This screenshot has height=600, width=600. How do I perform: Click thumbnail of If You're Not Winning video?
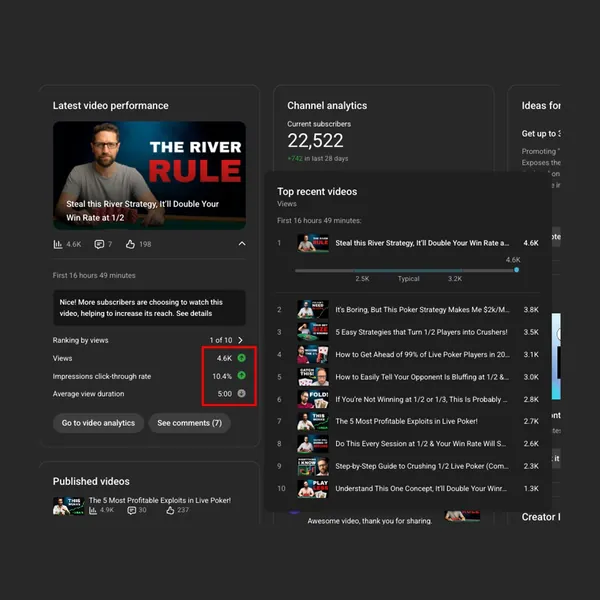click(313, 399)
